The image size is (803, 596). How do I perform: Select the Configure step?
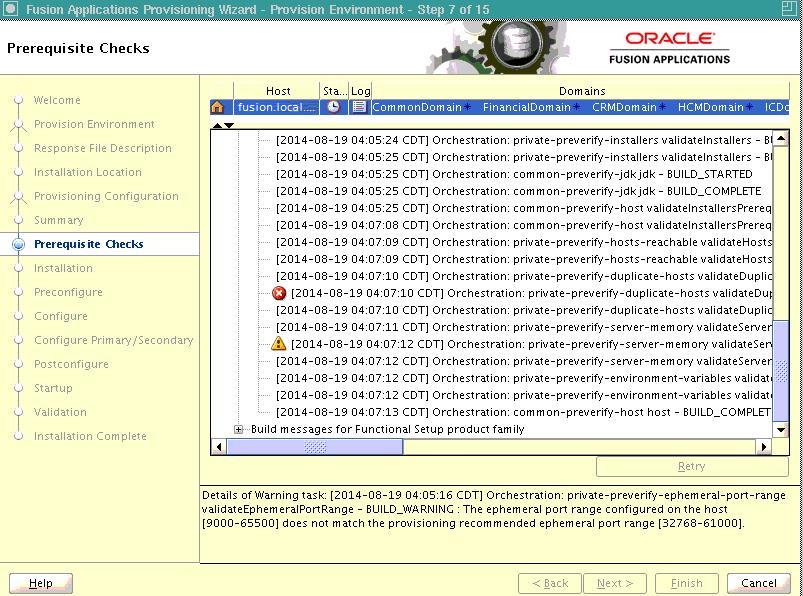[x=60, y=316]
